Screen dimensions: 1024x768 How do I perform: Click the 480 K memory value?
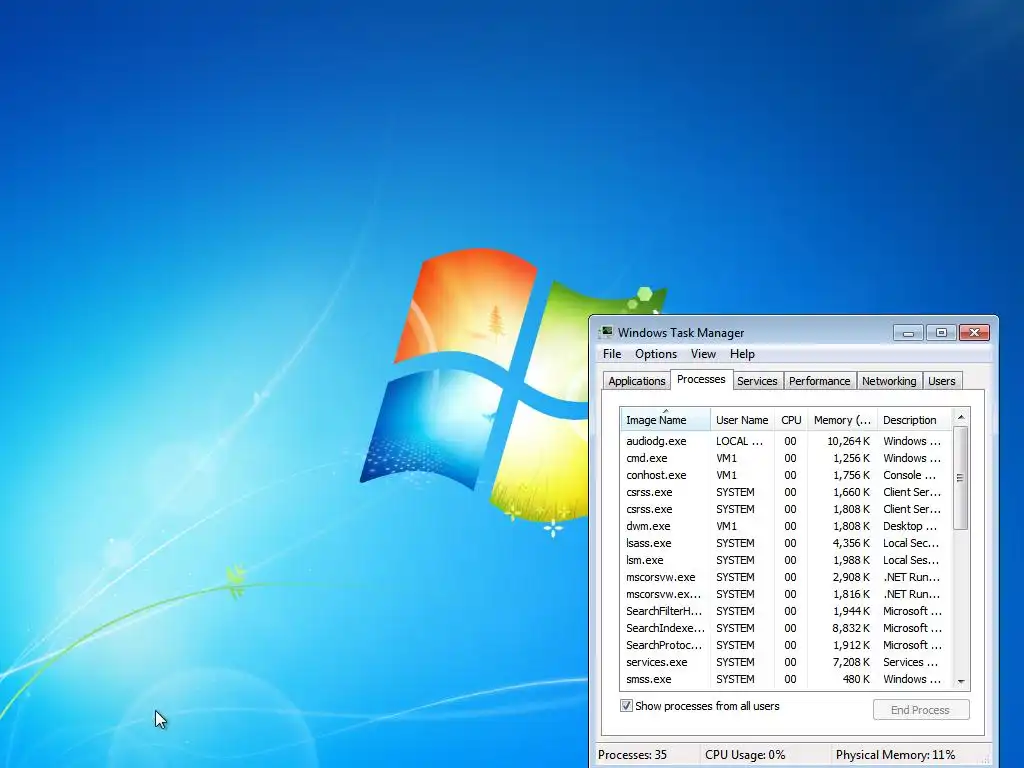coord(856,679)
